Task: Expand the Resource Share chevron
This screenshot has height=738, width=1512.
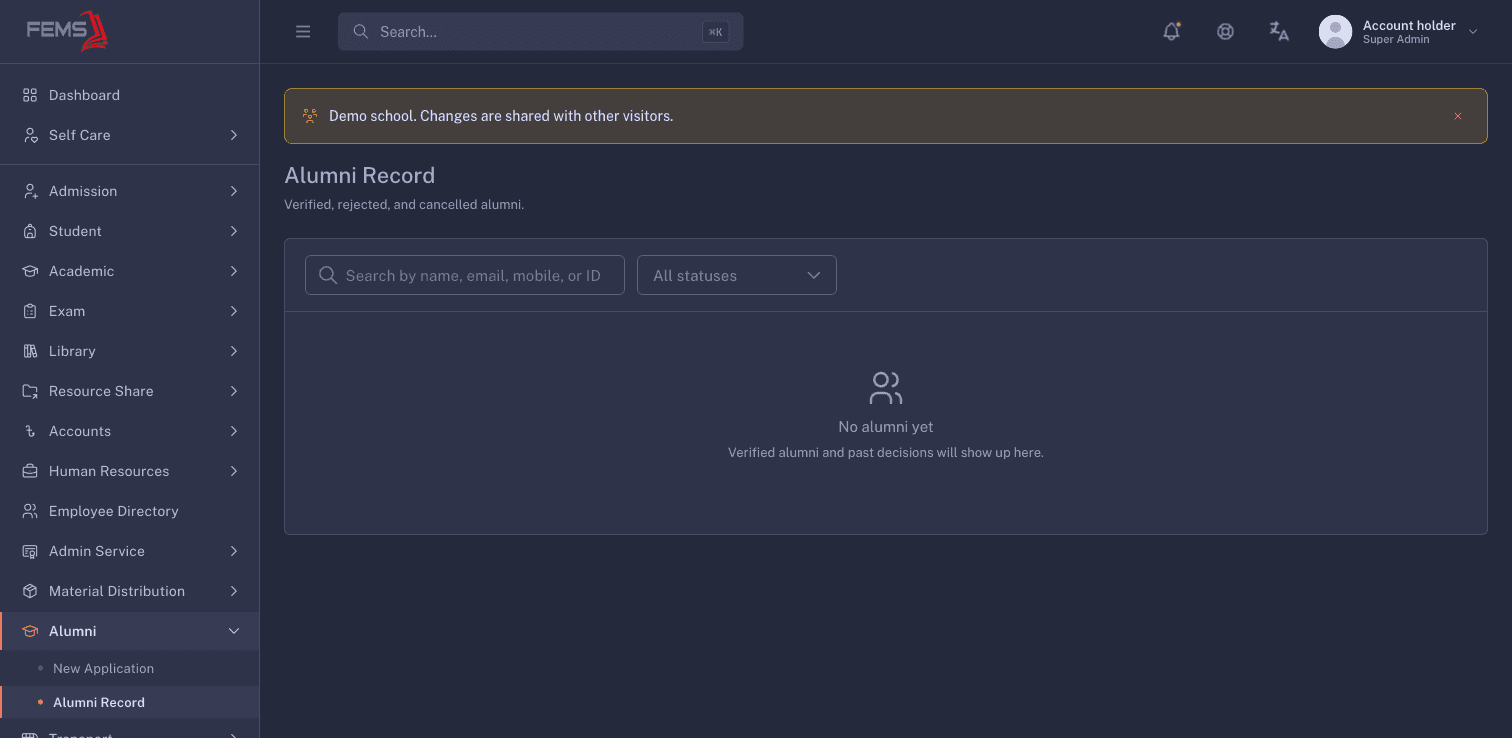Action: pos(234,391)
